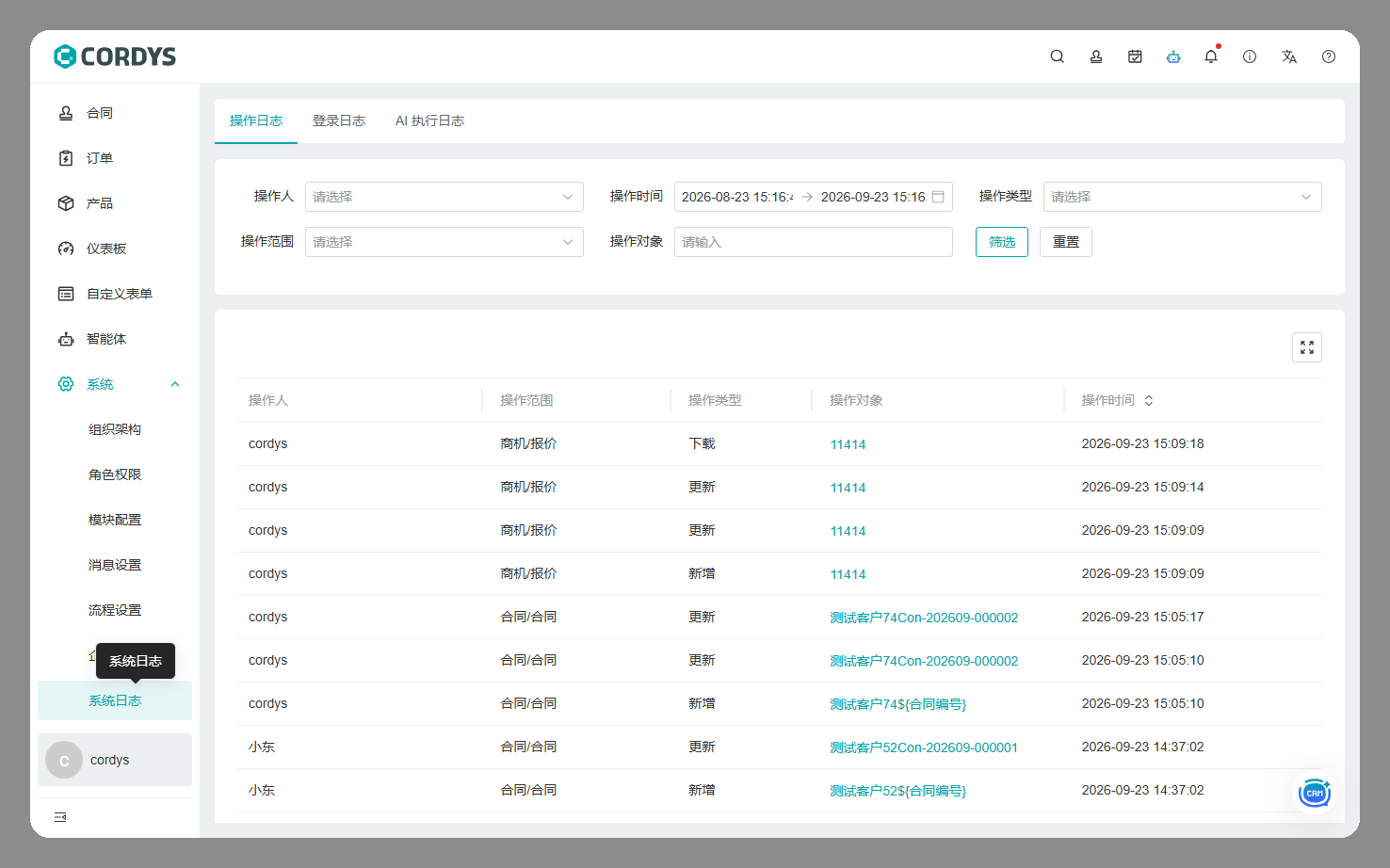Click the 操作范围 column header

[x=526, y=400]
